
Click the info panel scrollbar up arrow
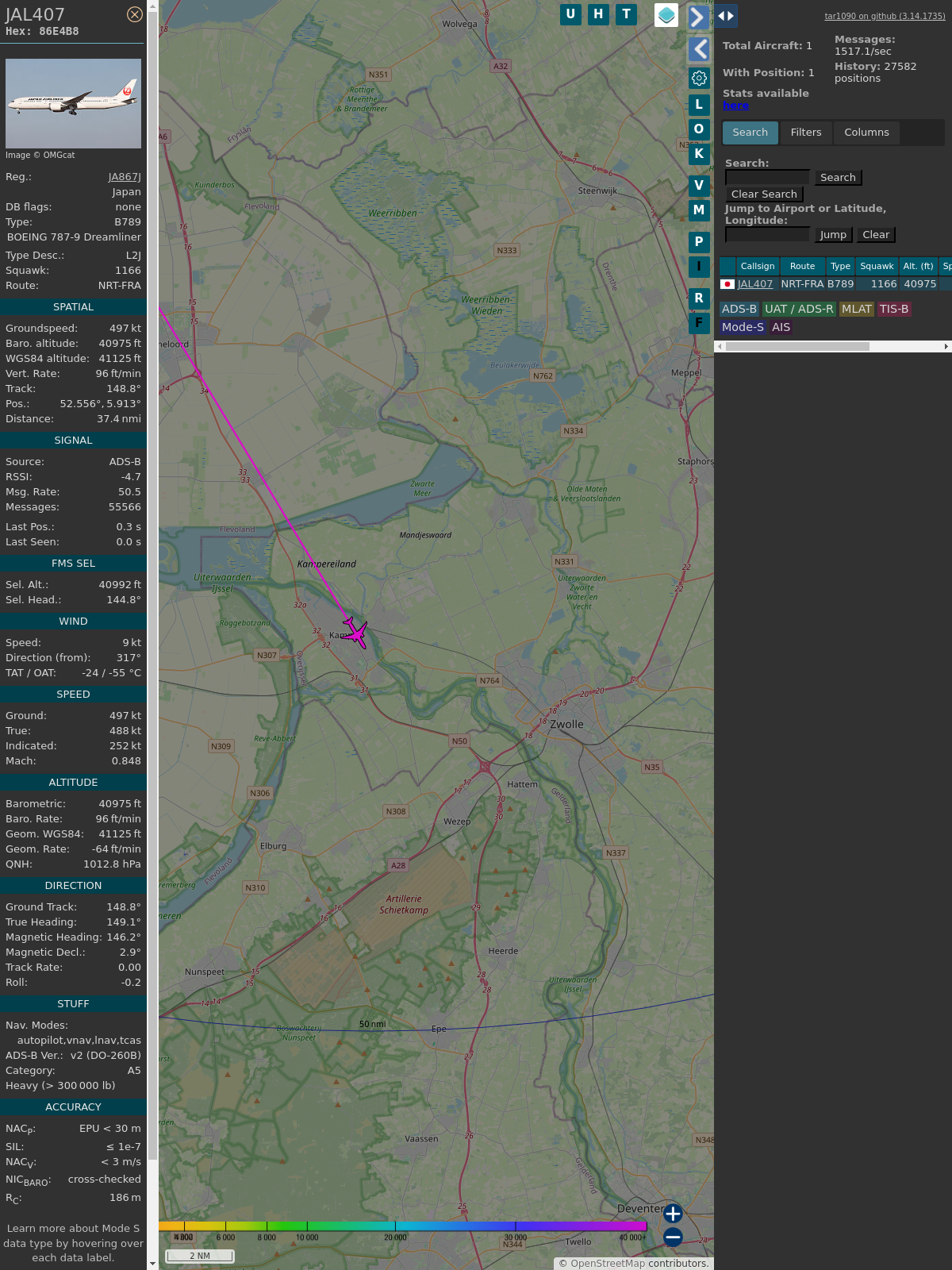(x=152, y=6)
